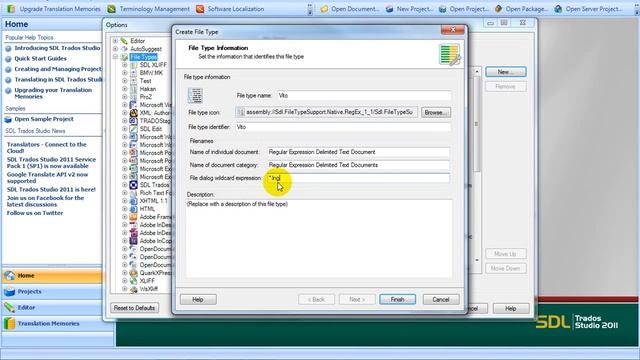The image size is (640, 360).
Task: Click the file type document icon in the dialog
Action: (195, 95)
